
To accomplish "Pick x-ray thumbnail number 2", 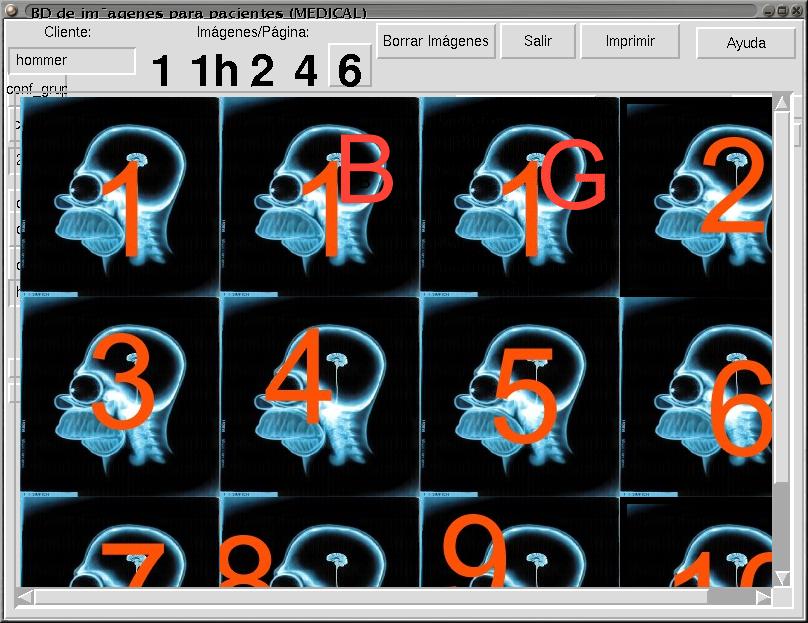I will [696, 196].
